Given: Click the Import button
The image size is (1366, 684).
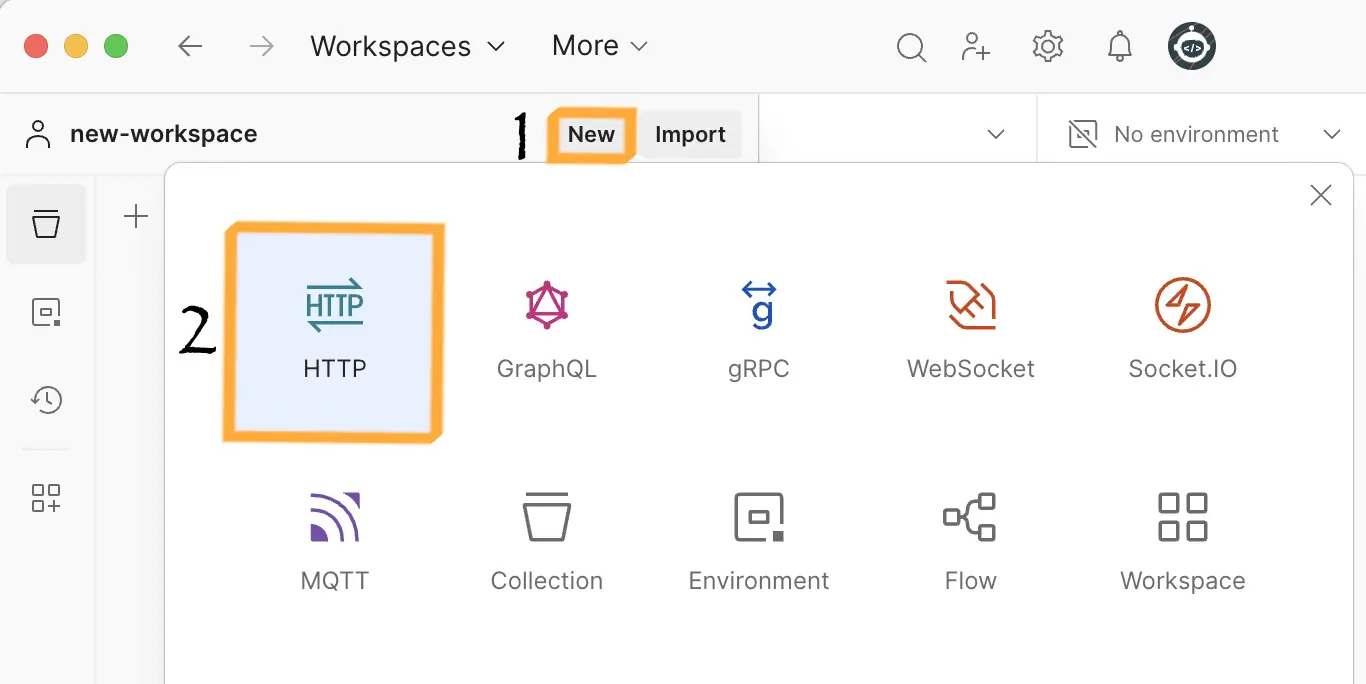Looking at the screenshot, I should pyautogui.click(x=690, y=134).
